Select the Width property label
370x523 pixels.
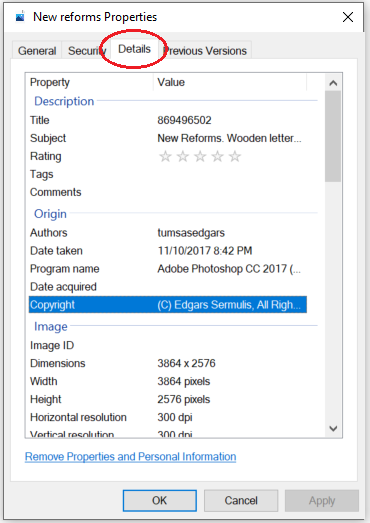tap(44, 381)
